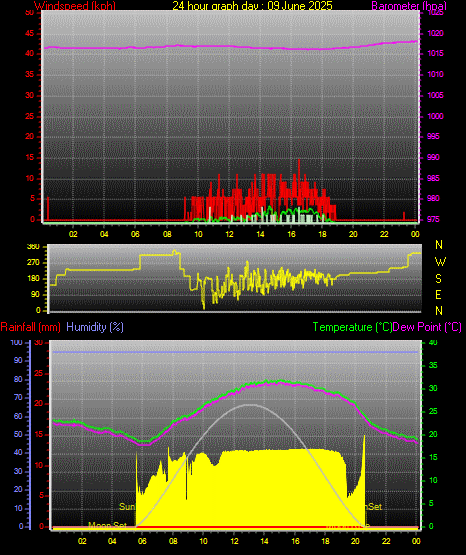The height and width of the screenshot is (555, 466).
Task: Click the Humidity (%) legend label
Action: tap(95, 327)
